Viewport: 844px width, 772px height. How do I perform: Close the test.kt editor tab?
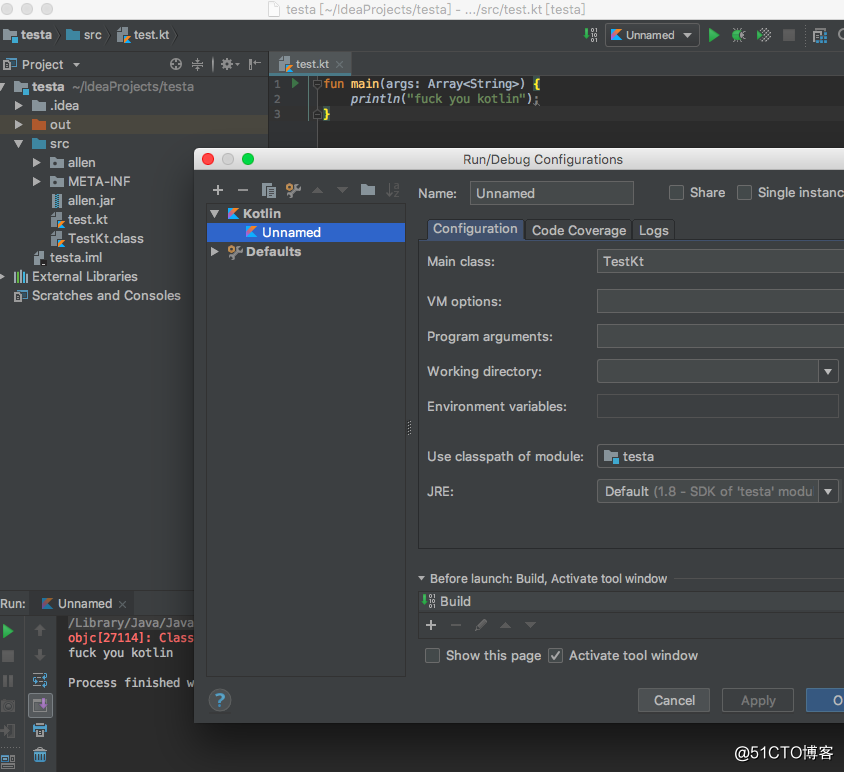[339, 64]
